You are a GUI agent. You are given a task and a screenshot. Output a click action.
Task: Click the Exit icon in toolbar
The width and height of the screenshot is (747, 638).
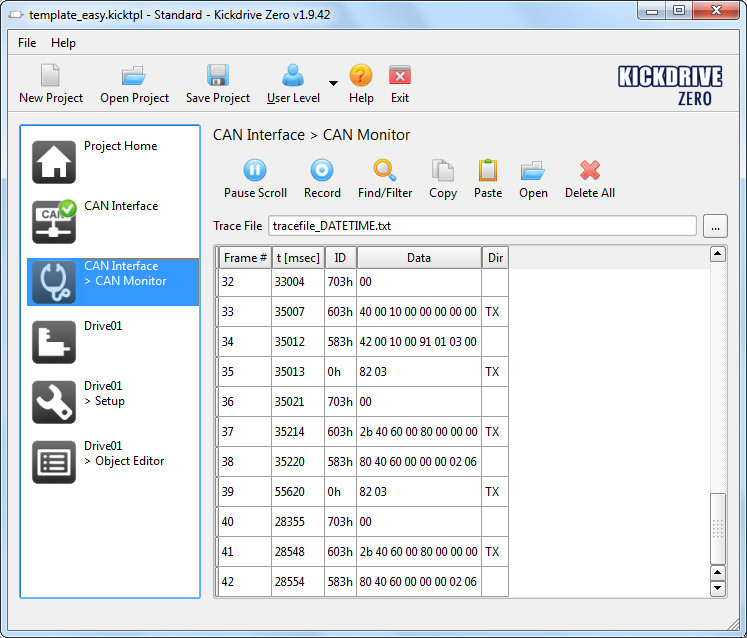[400, 75]
